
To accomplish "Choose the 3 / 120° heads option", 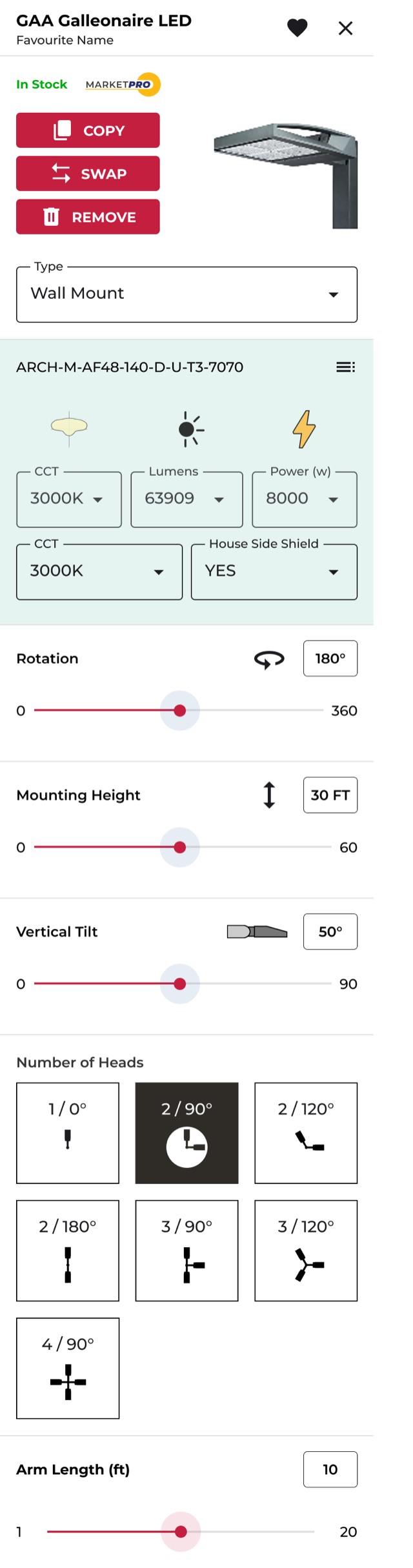I will [x=306, y=1250].
